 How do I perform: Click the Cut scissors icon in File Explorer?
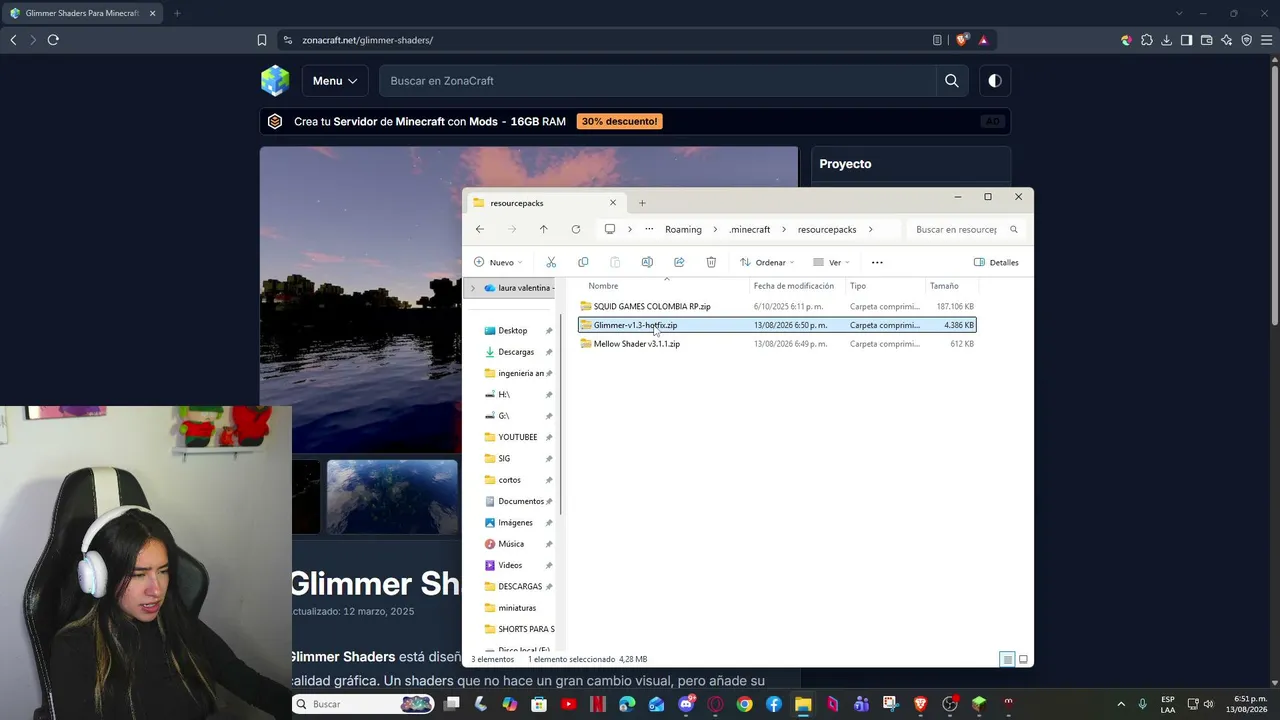(x=551, y=262)
